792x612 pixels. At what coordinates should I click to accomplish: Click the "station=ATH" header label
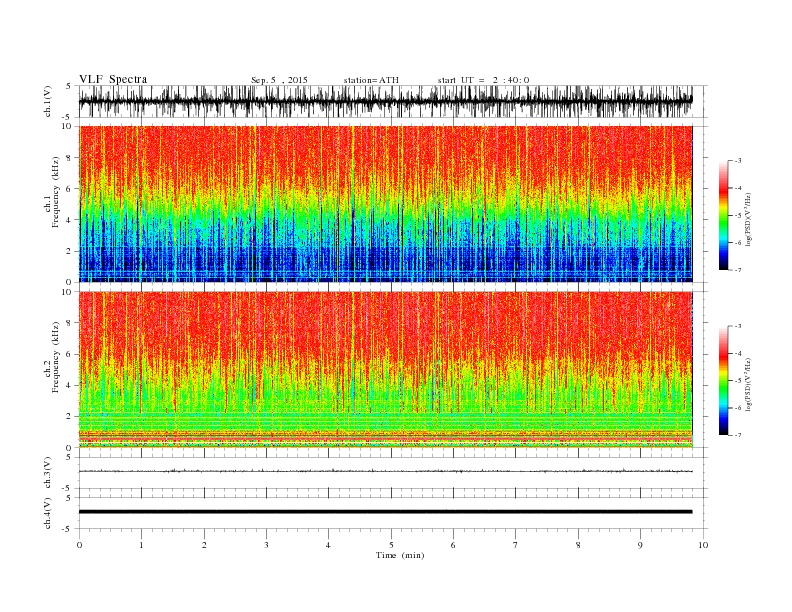[371, 80]
